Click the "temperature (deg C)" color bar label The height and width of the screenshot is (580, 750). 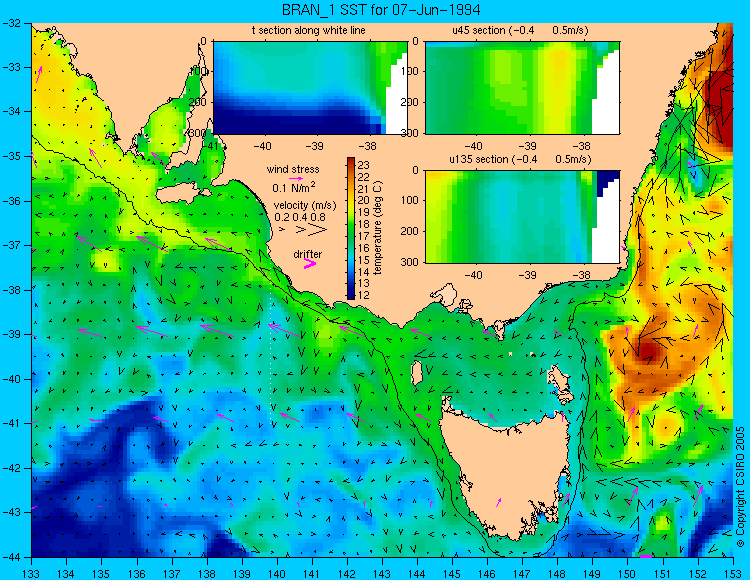point(378,228)
